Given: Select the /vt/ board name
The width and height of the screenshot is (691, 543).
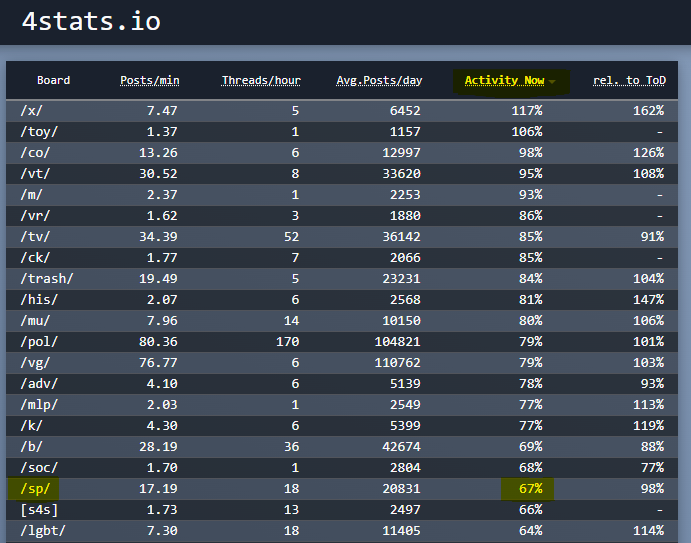Looking at the screenshot, I should pos(35,174).
